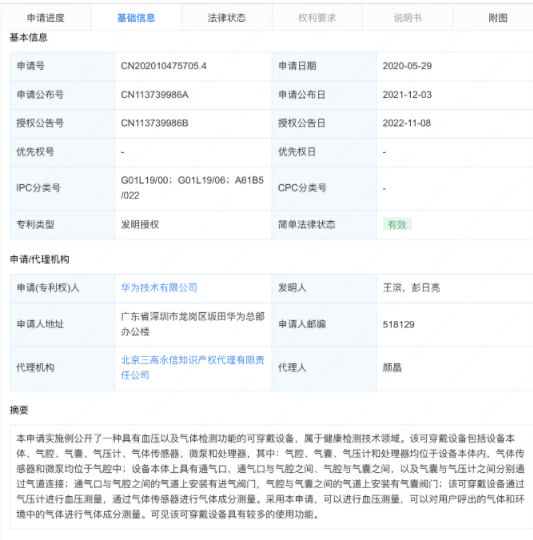Select grant number CN113739986B
Image resolution: width=533 pixels, height=540 pixels.
pyautogui.click(x=155, y=123)
